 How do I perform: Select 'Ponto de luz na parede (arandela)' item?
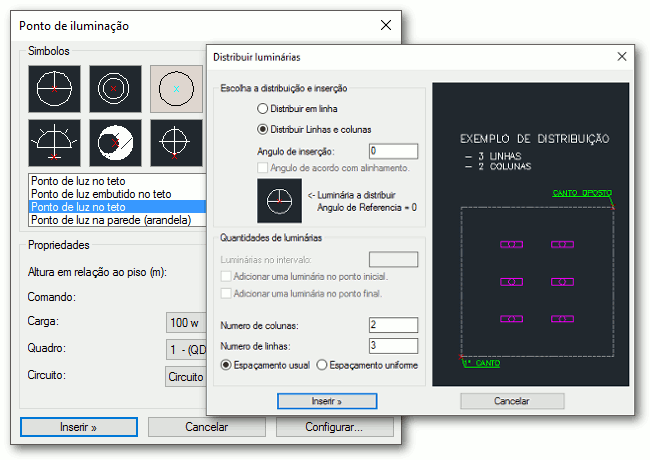tap(117, 220)
